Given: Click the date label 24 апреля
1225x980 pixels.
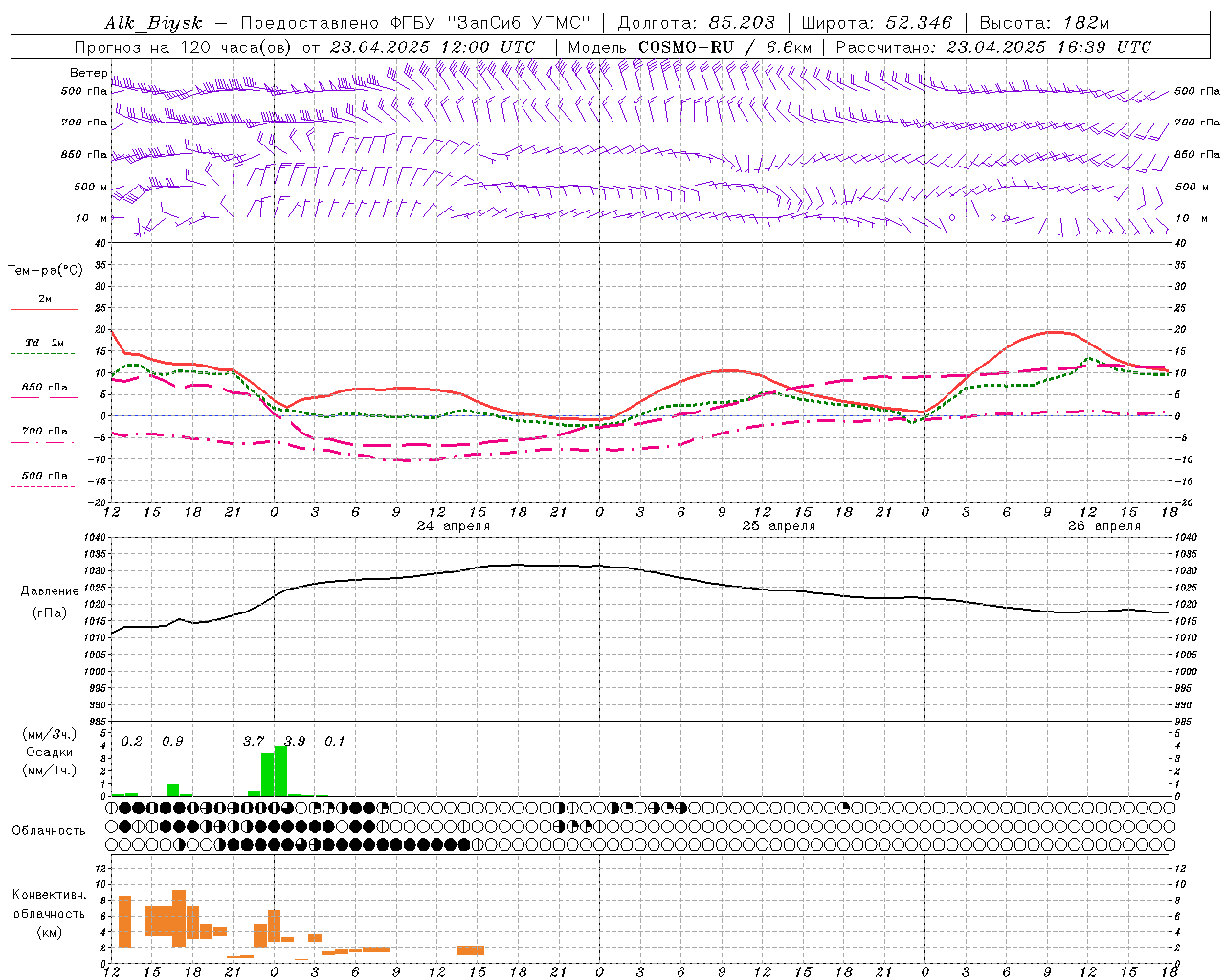Looking at the screenshot, I should [x=453, y=526].
